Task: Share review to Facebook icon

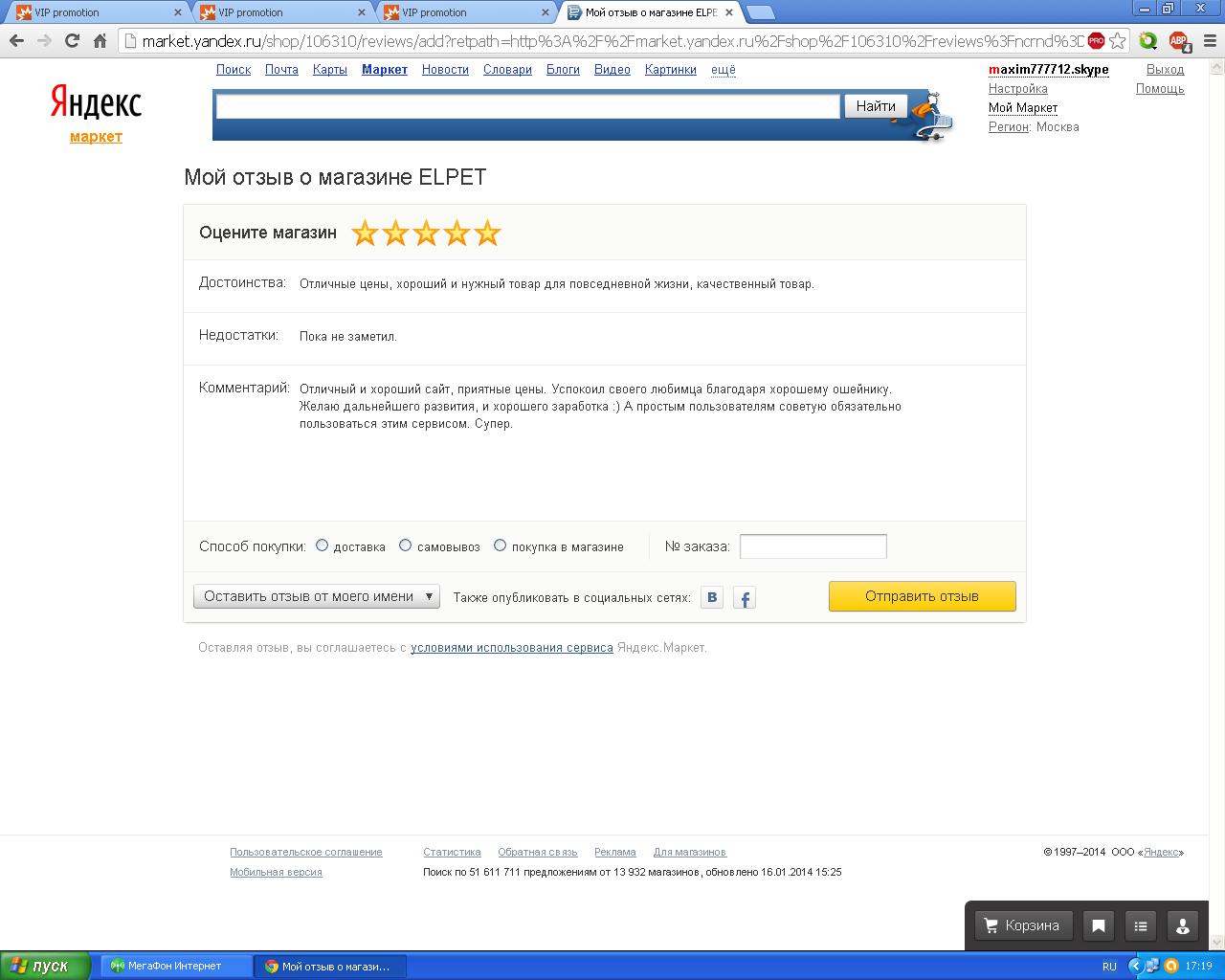Action: tap(745, 598)
